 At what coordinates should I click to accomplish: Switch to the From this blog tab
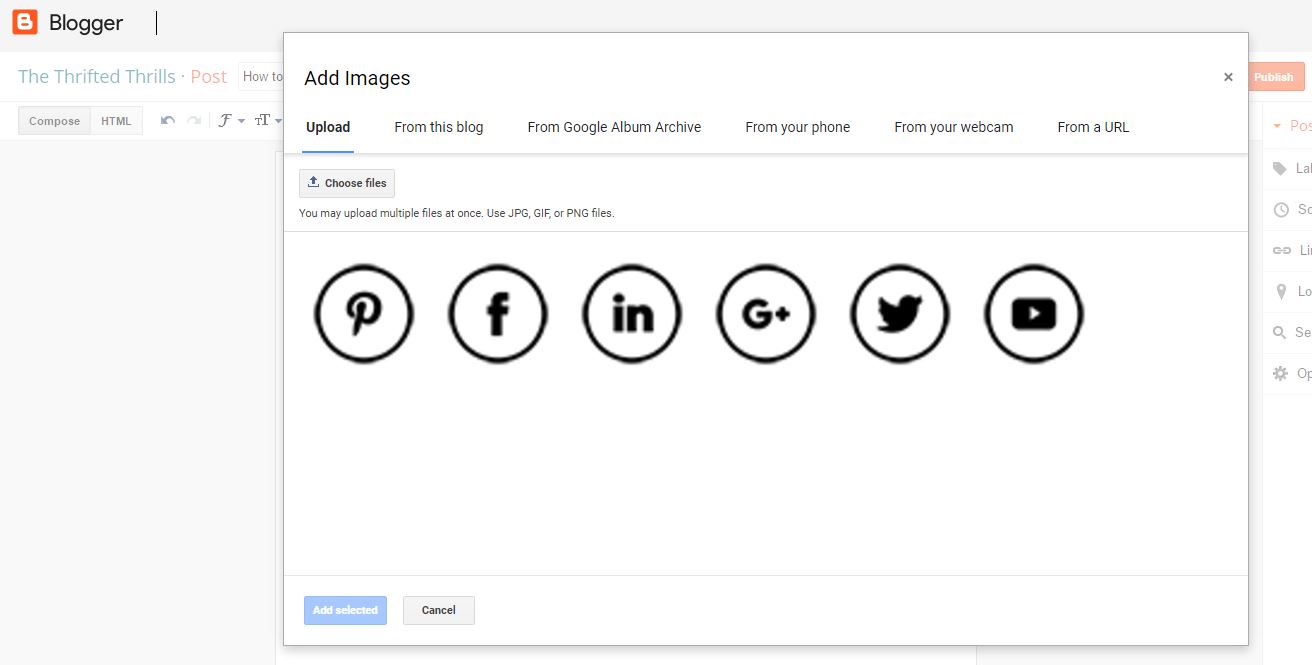click(x=438, y=127)
